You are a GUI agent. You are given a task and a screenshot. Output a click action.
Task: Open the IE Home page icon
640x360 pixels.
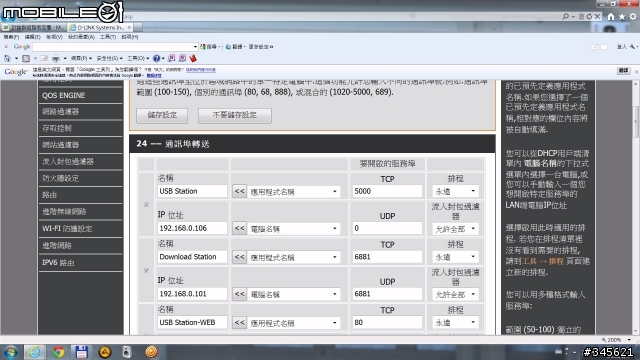tap(611, 17)
